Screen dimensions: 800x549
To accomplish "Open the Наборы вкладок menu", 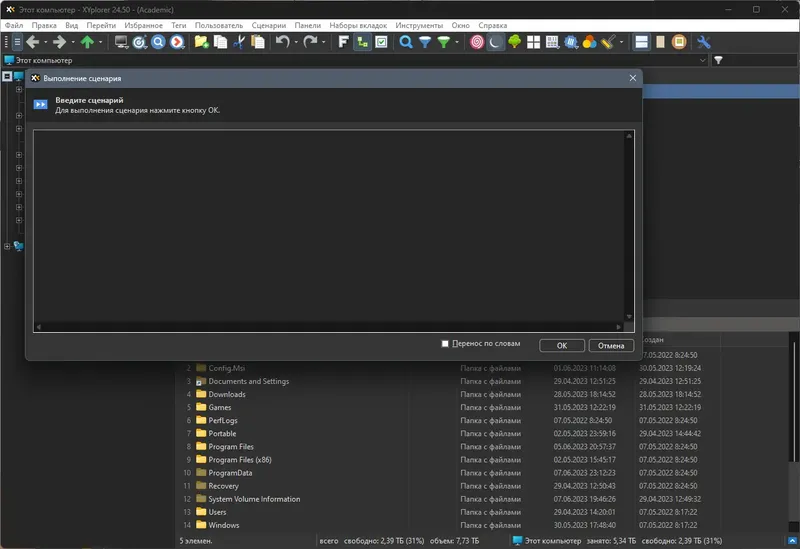I will pos(358,25).
